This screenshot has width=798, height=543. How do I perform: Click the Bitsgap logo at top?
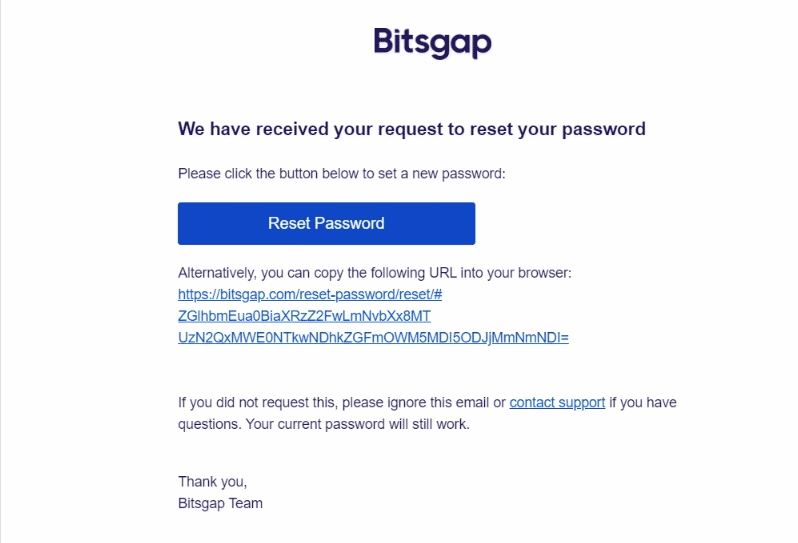click(x=432, y=43)
